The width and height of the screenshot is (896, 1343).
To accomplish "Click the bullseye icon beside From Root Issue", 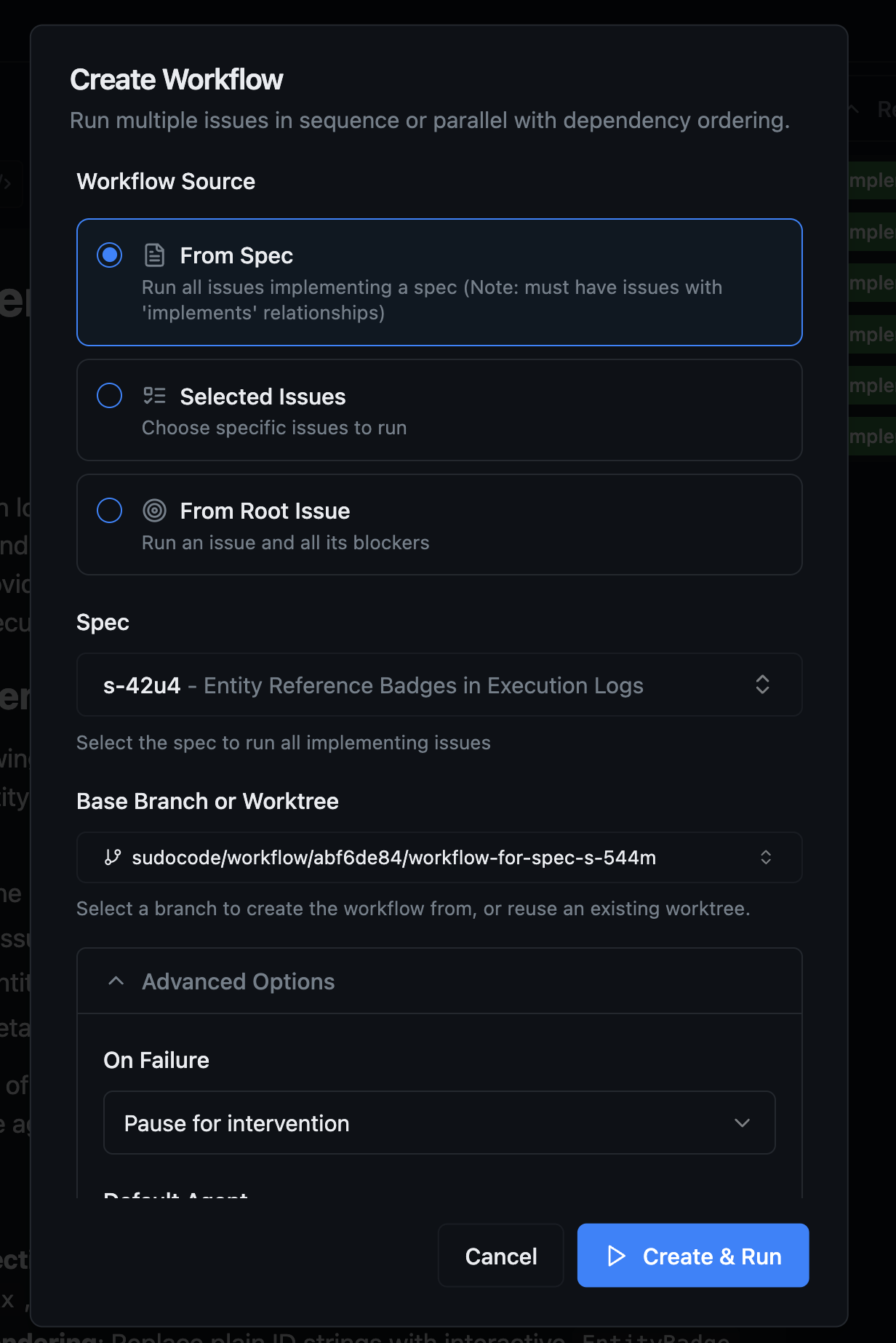I will 155,510.
